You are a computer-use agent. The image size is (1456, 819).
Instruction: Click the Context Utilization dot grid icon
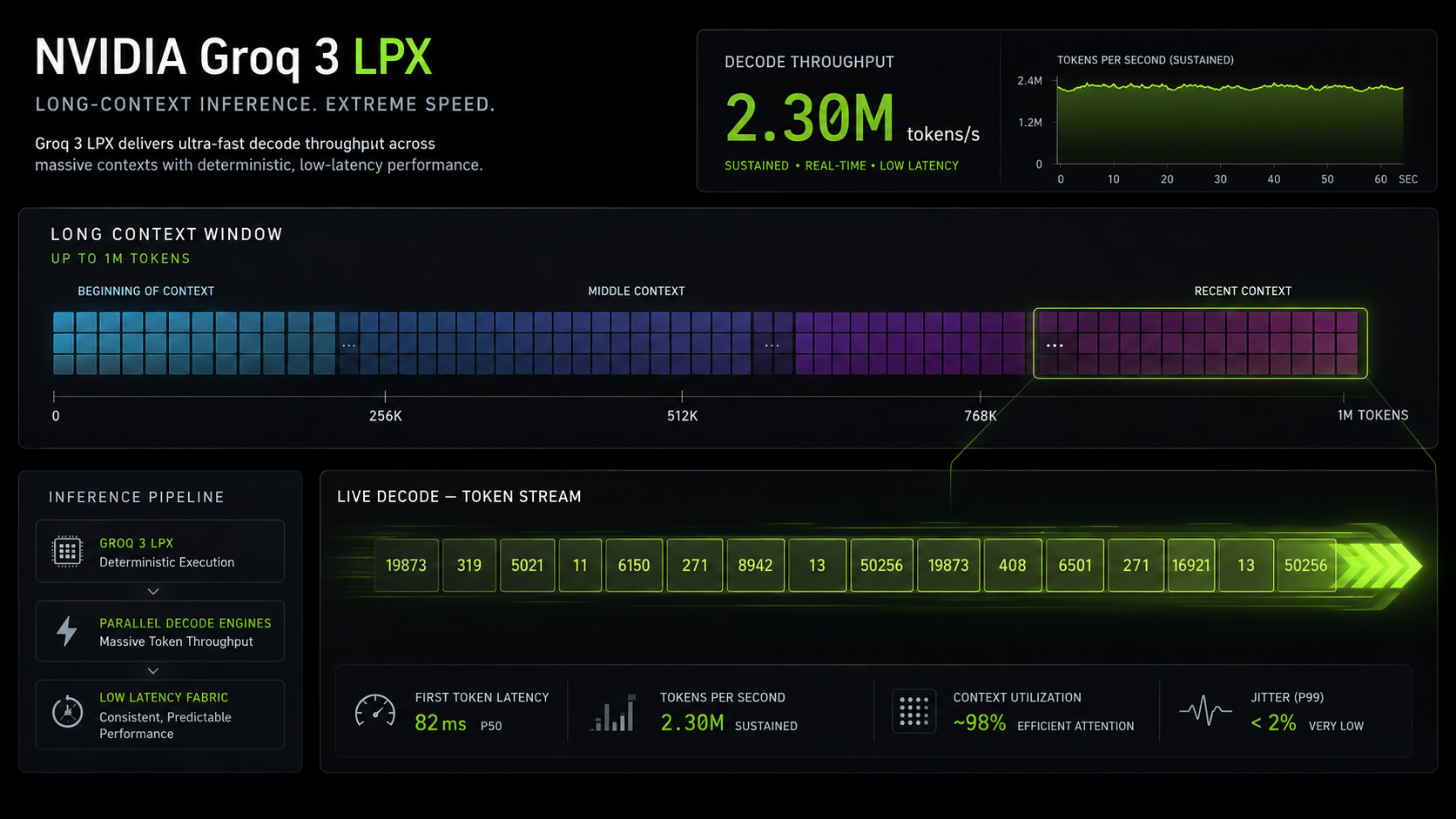pyautogui.click(x=913, y=711)
